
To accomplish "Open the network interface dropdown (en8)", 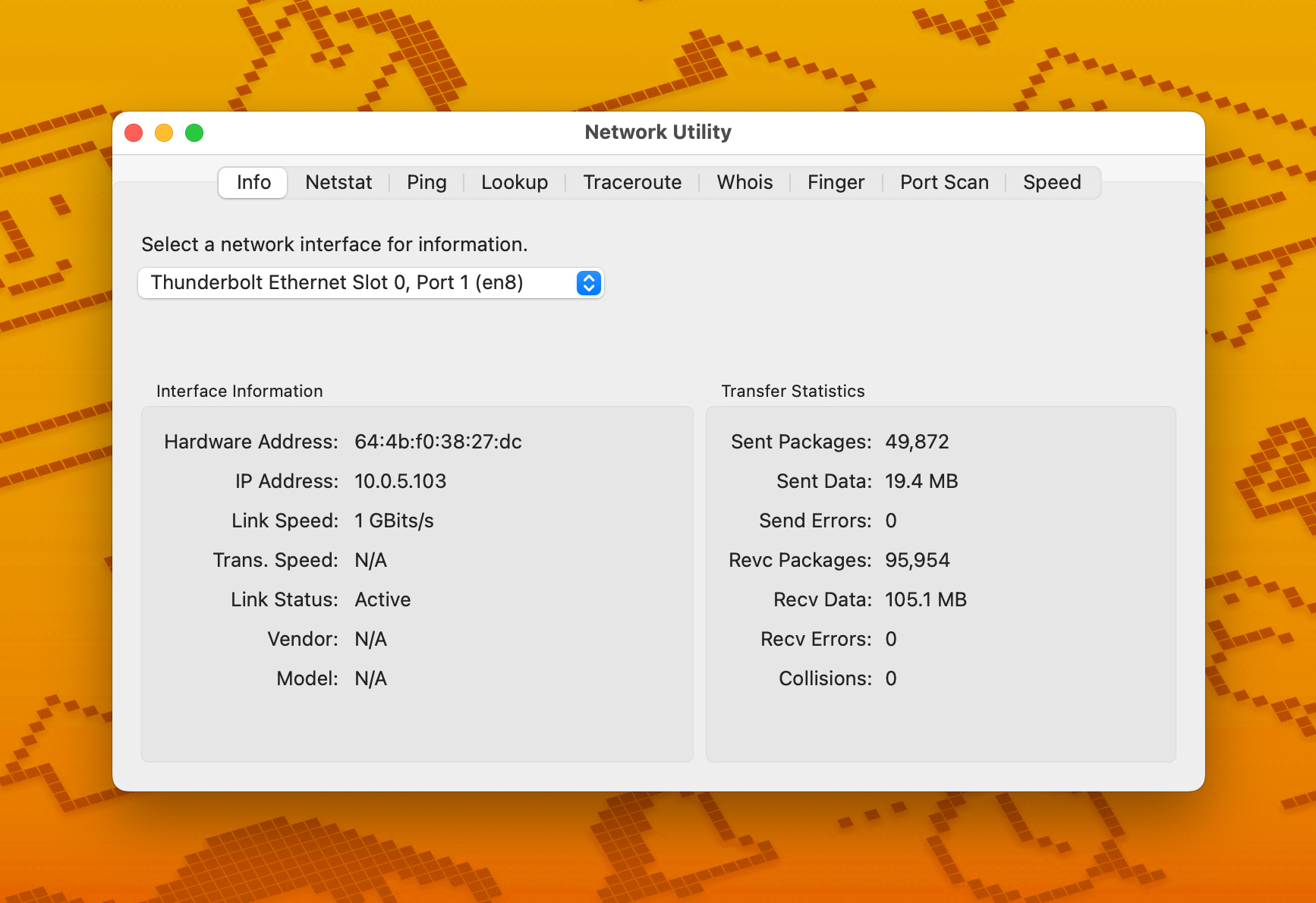I will click(370, 283).
